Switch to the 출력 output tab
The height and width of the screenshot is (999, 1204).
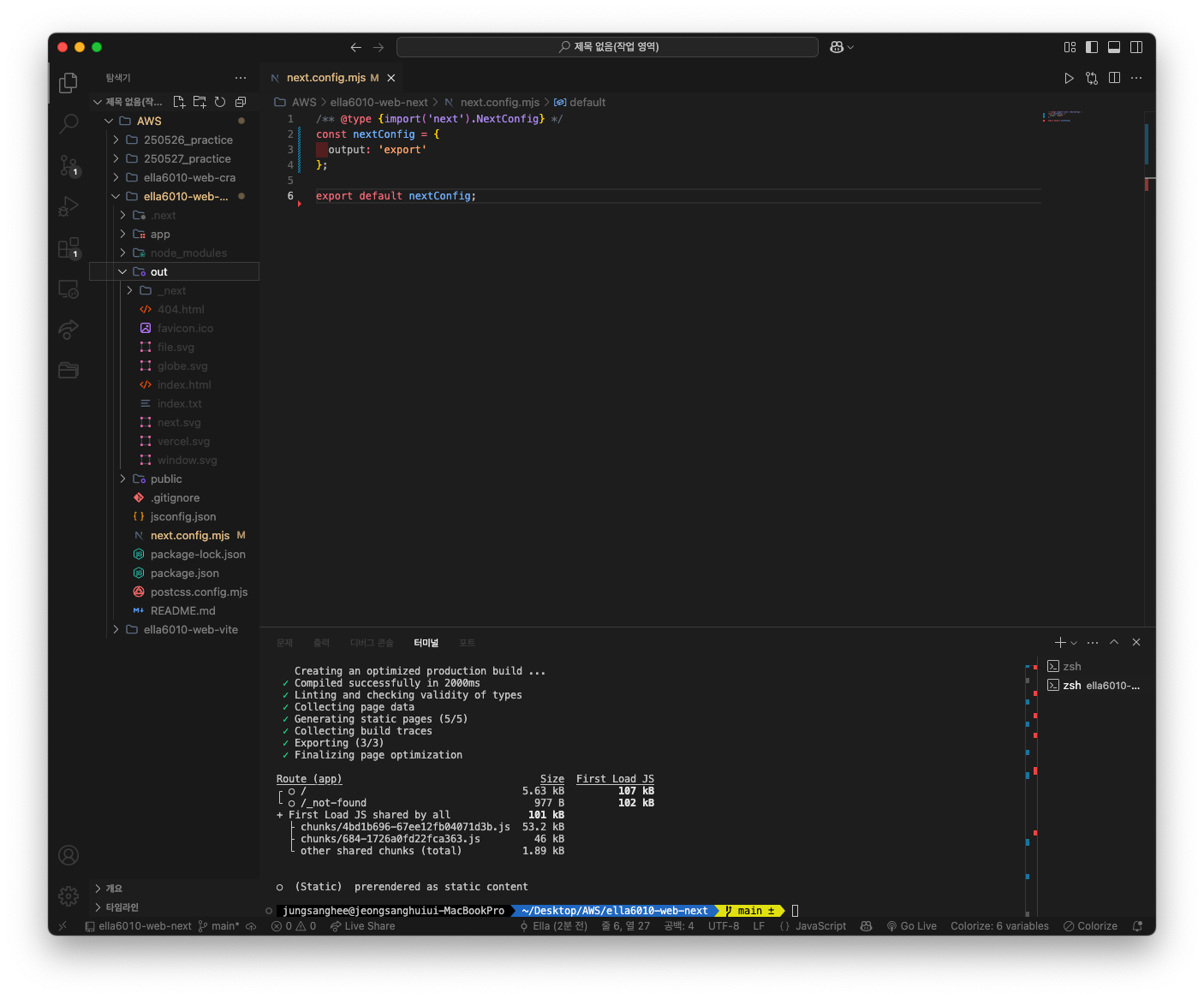click(321, 643)
